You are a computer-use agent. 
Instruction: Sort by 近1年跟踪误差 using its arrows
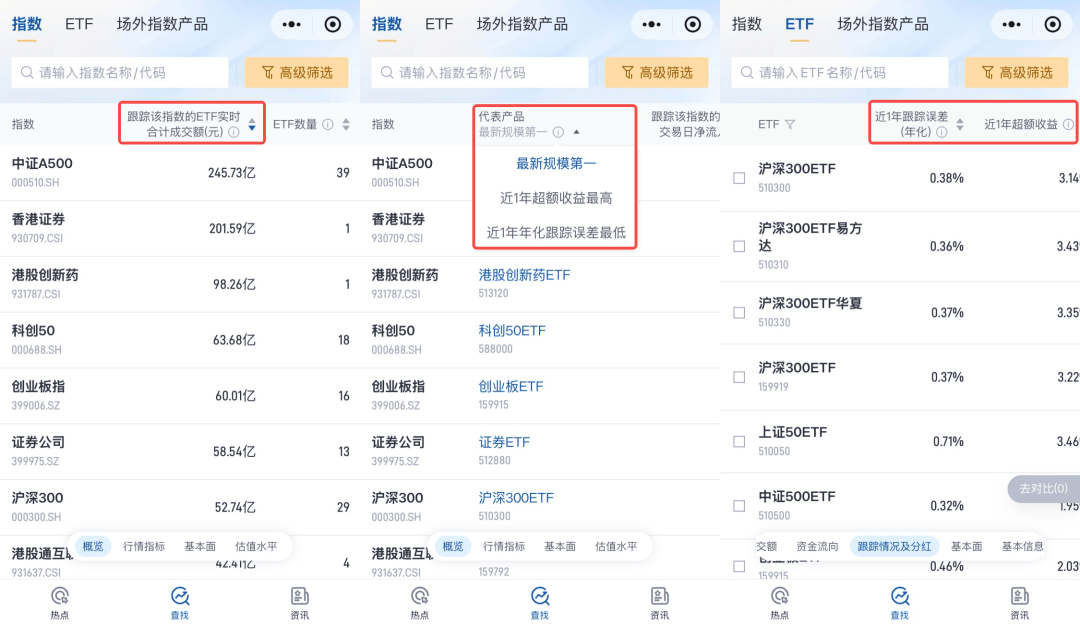point(960,125)
